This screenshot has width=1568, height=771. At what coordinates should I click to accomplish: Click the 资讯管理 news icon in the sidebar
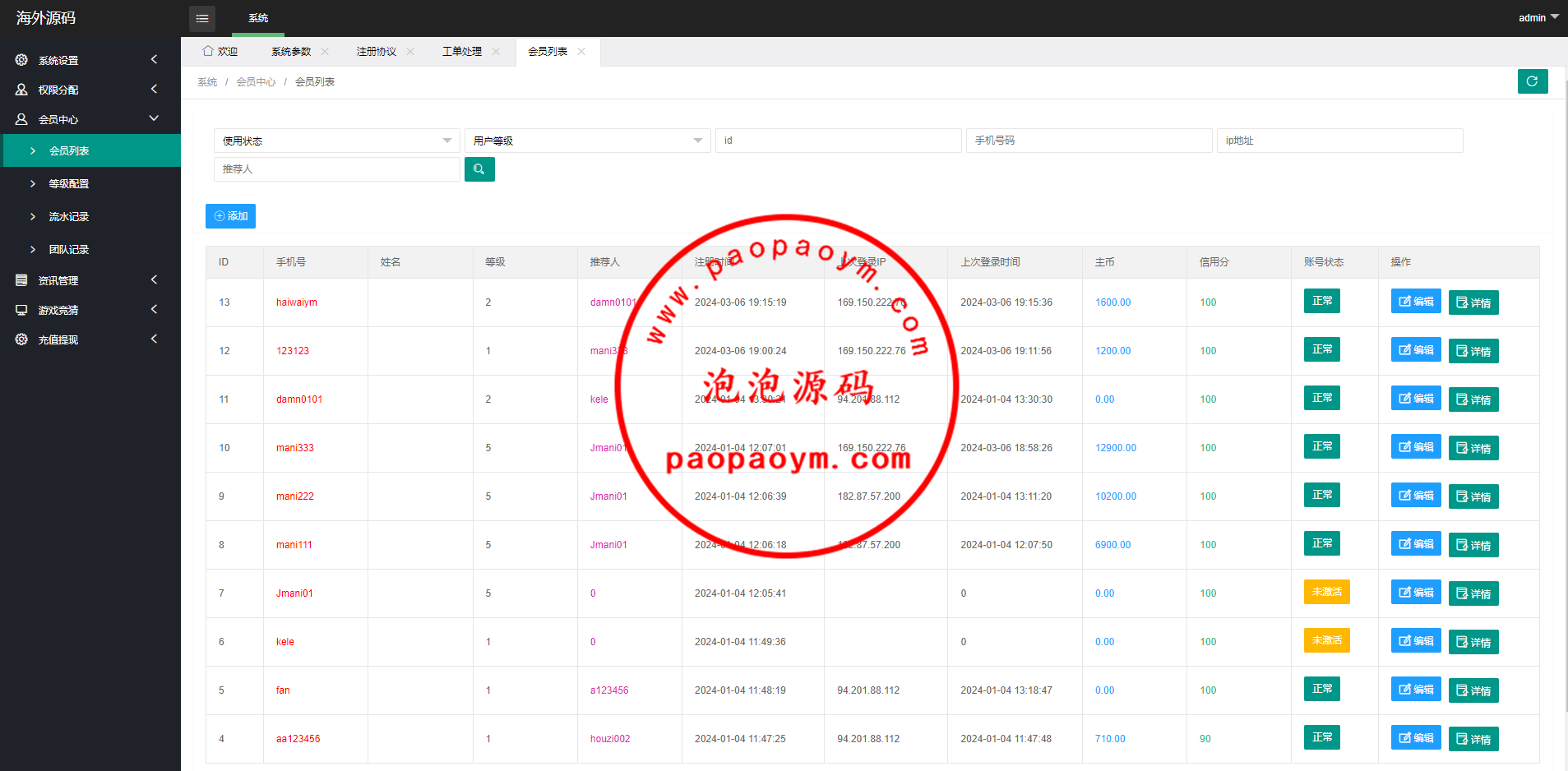[x=21, y=280]
